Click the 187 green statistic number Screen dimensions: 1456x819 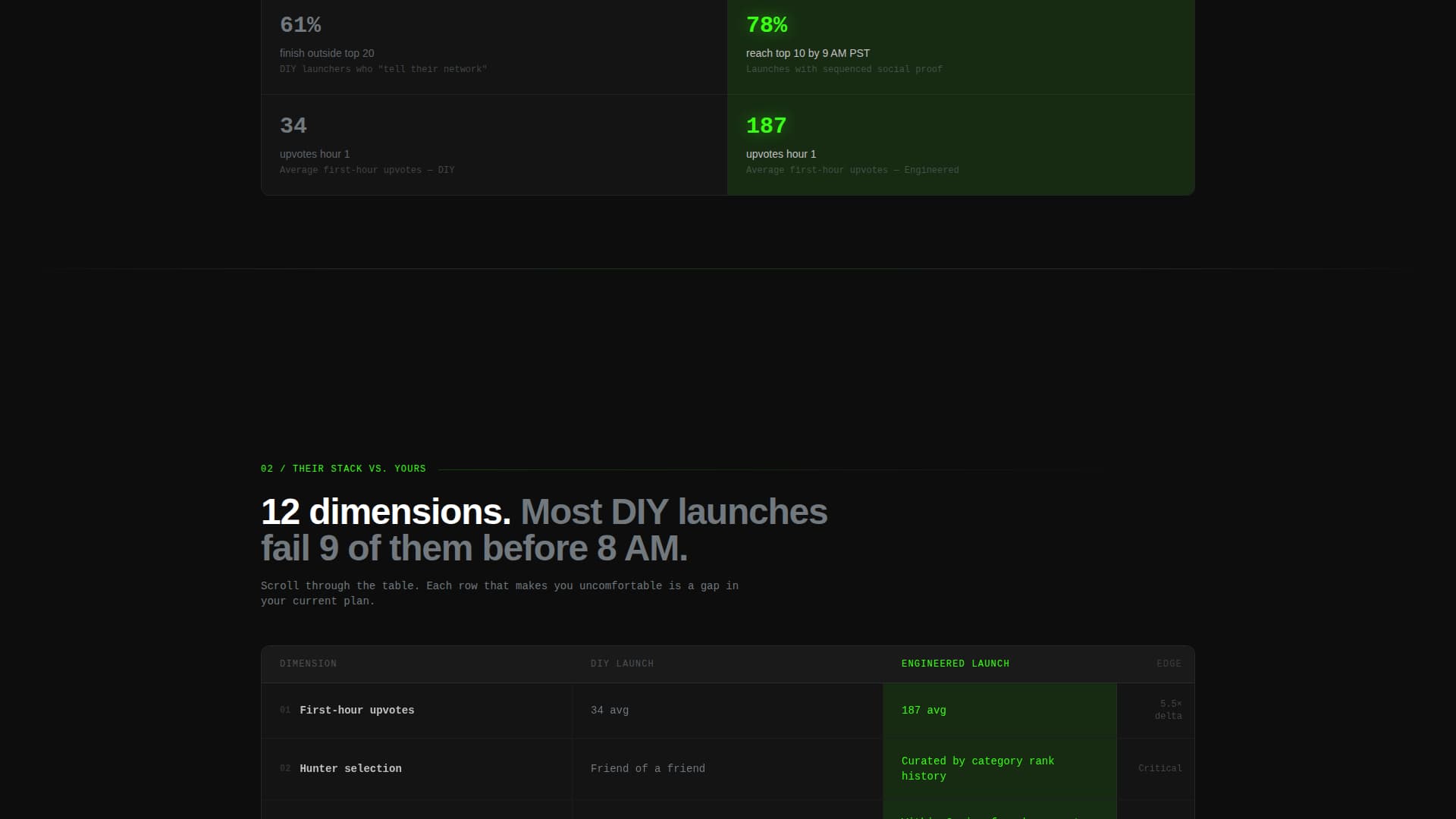point(767,126)
